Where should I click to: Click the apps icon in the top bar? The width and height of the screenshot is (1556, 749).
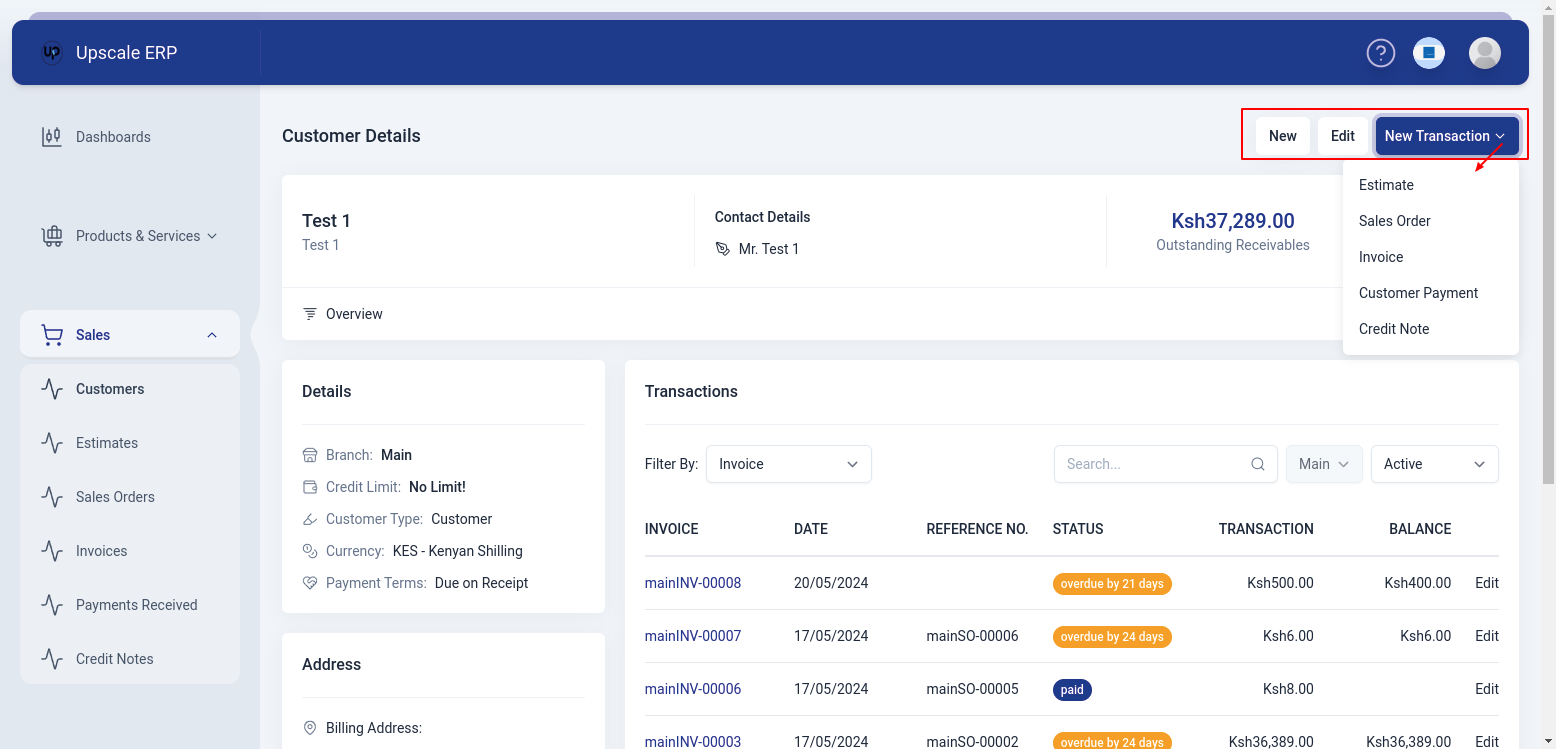(1429, 53)
